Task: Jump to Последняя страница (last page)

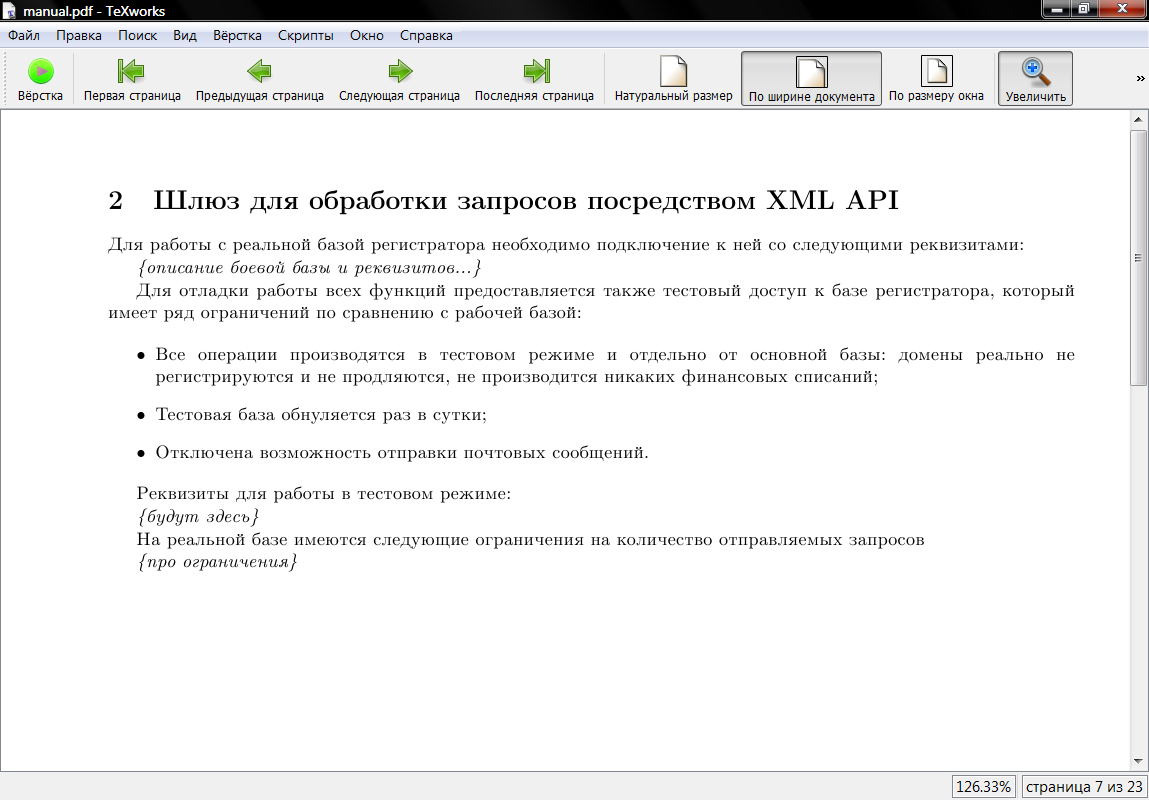Action: click(x=534, y=78)
